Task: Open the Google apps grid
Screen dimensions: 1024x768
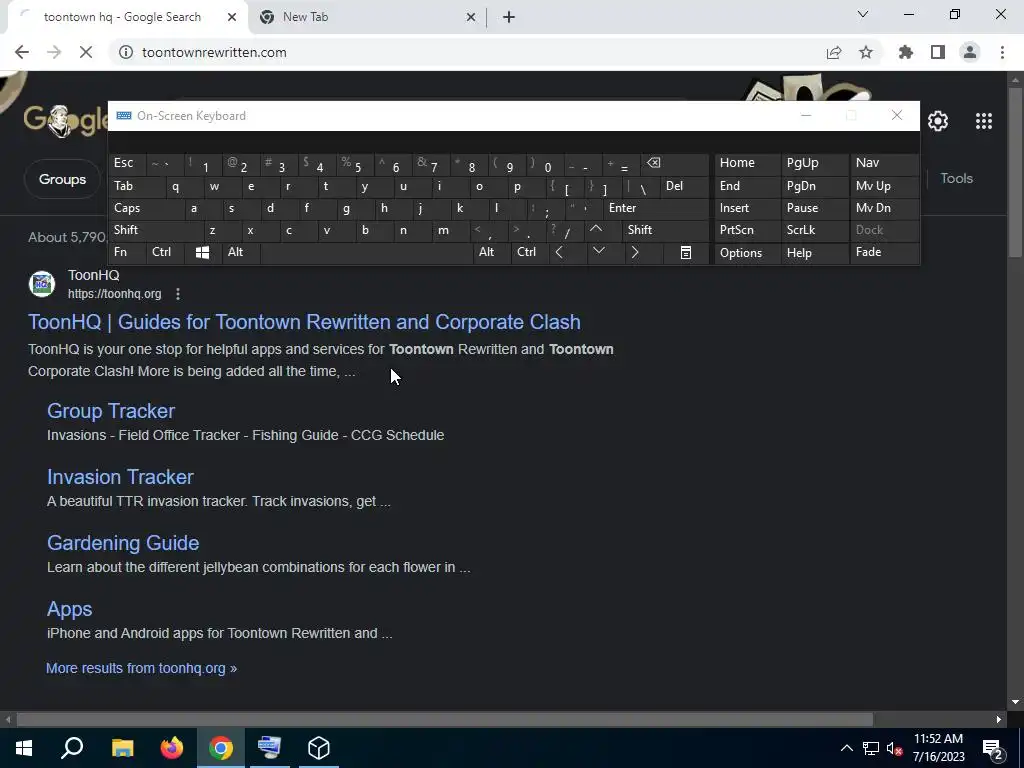Action: pyautogui.click(x=984, y=121)
